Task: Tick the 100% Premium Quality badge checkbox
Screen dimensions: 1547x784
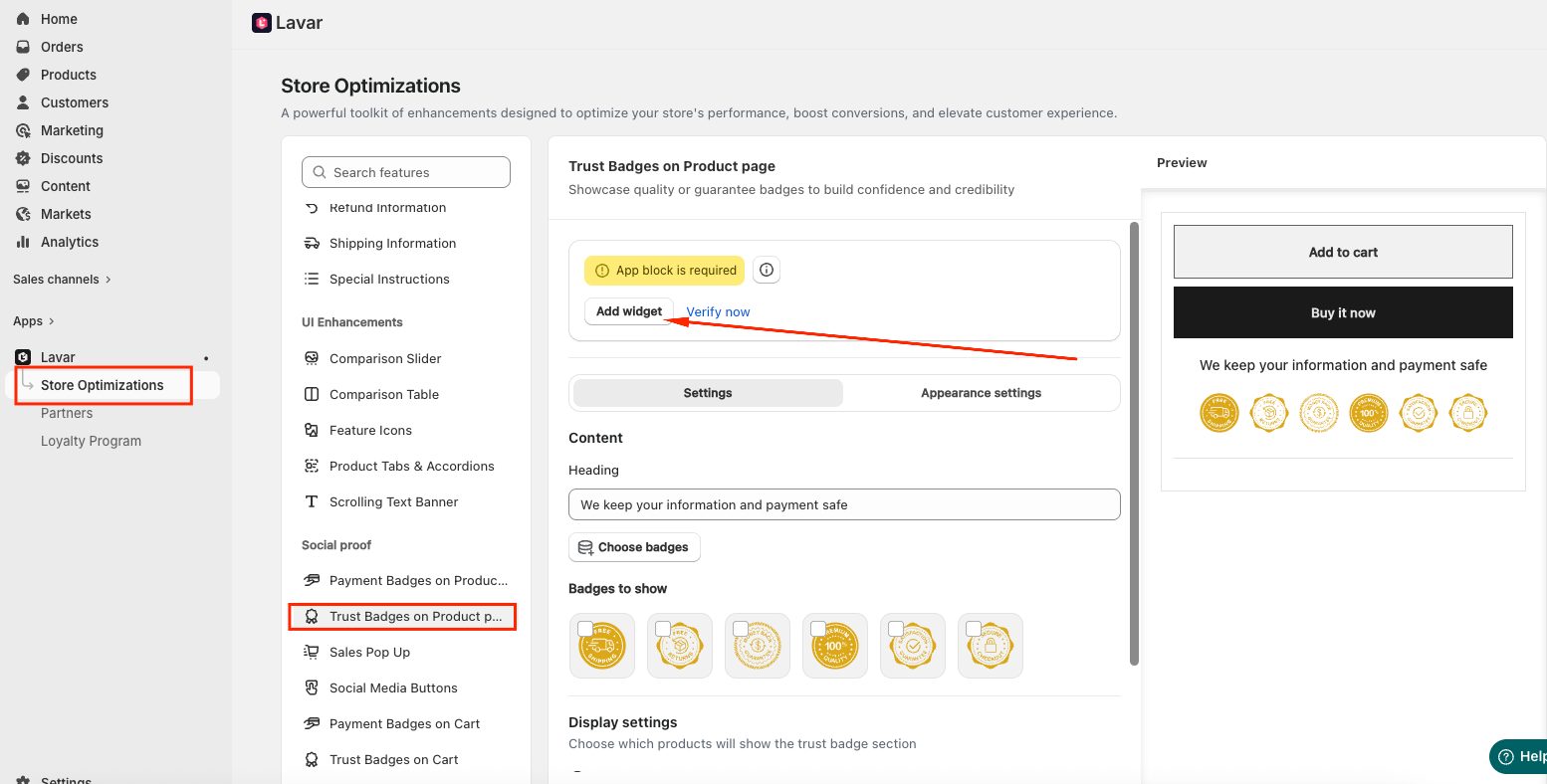Action: point(818,629)
